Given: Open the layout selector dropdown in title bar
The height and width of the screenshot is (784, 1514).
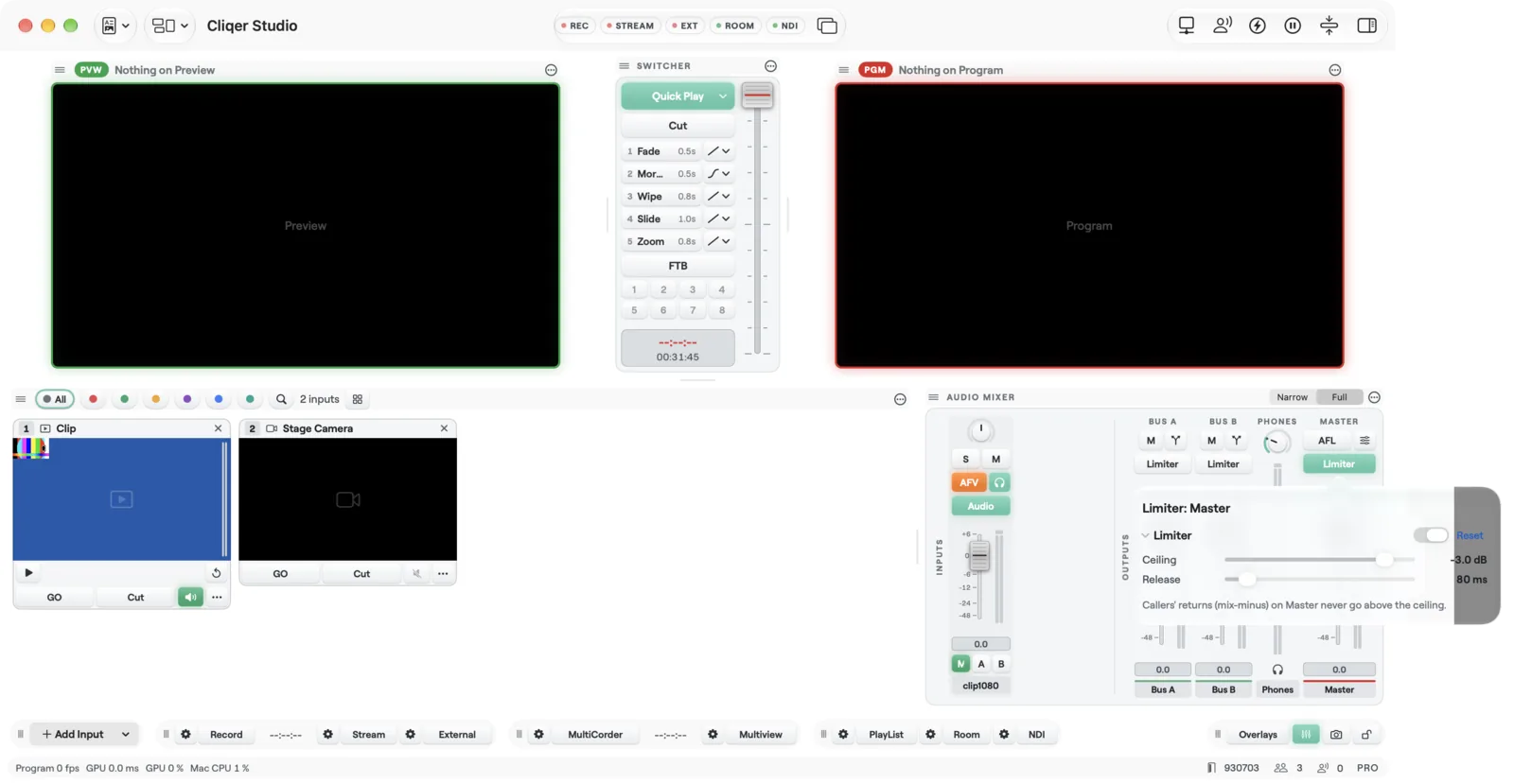Looking at the screenshot, I should click(170, 26).
